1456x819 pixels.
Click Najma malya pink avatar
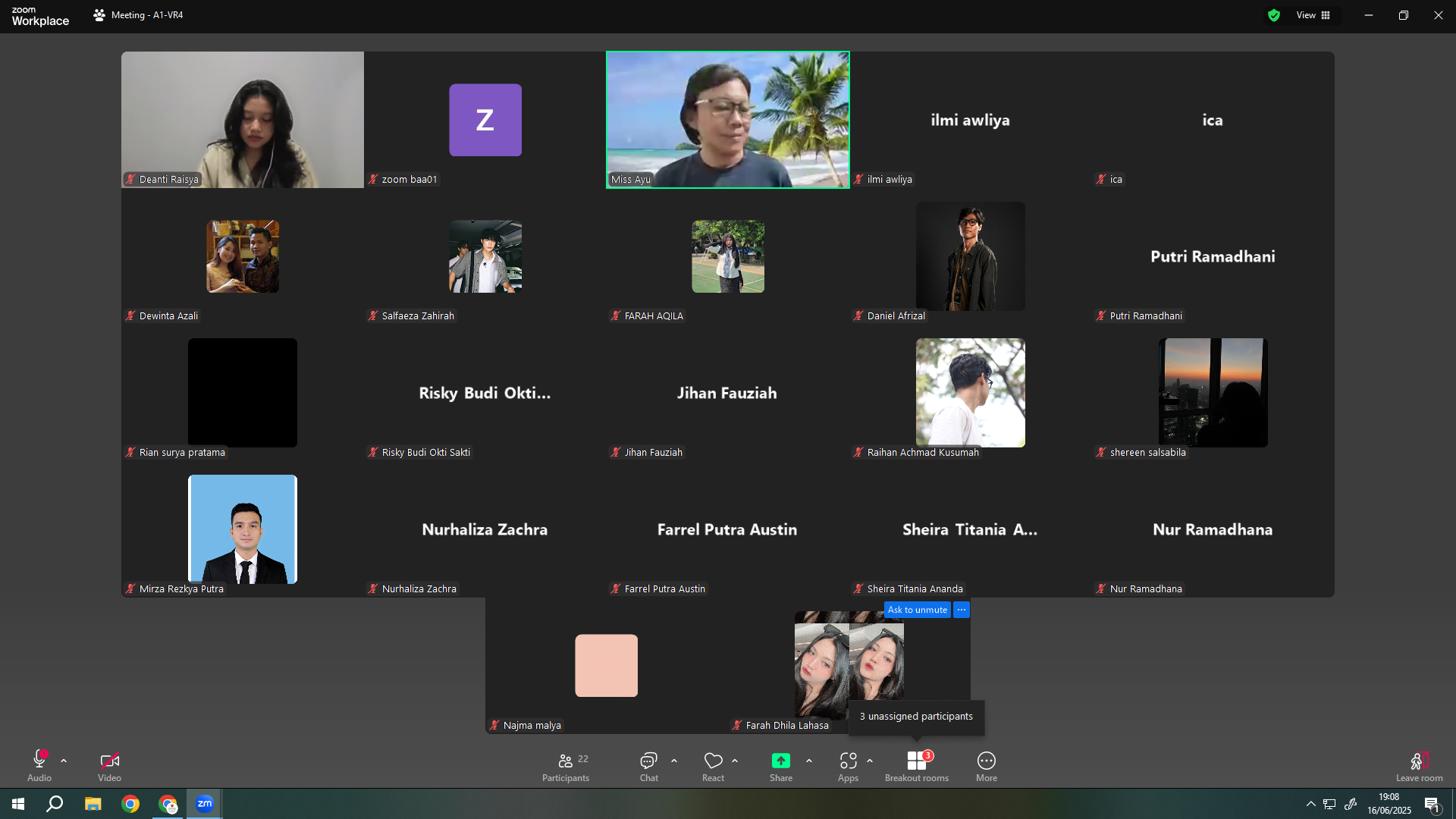(607, 666)
